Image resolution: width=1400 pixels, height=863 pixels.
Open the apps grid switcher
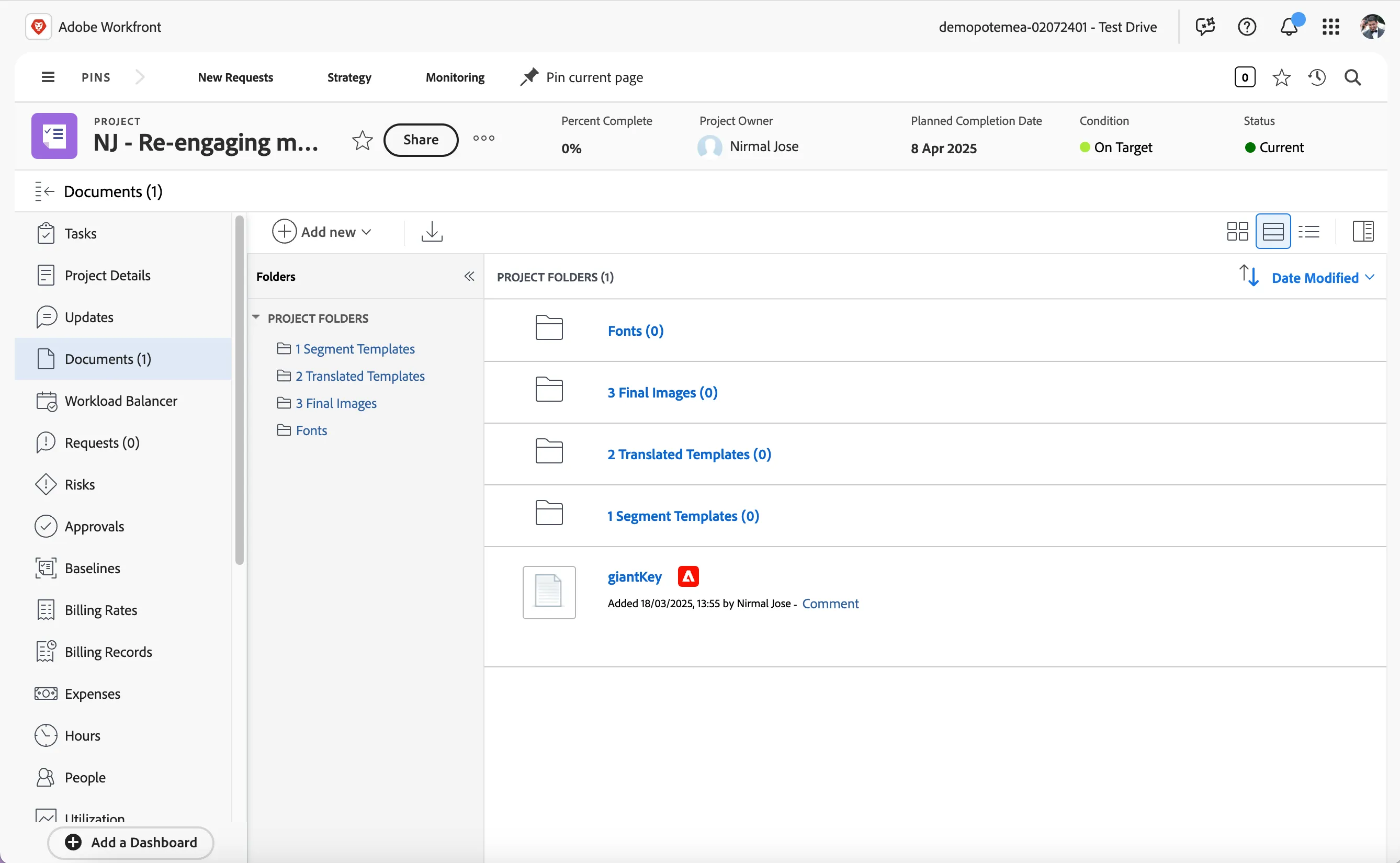[1331, 27]
